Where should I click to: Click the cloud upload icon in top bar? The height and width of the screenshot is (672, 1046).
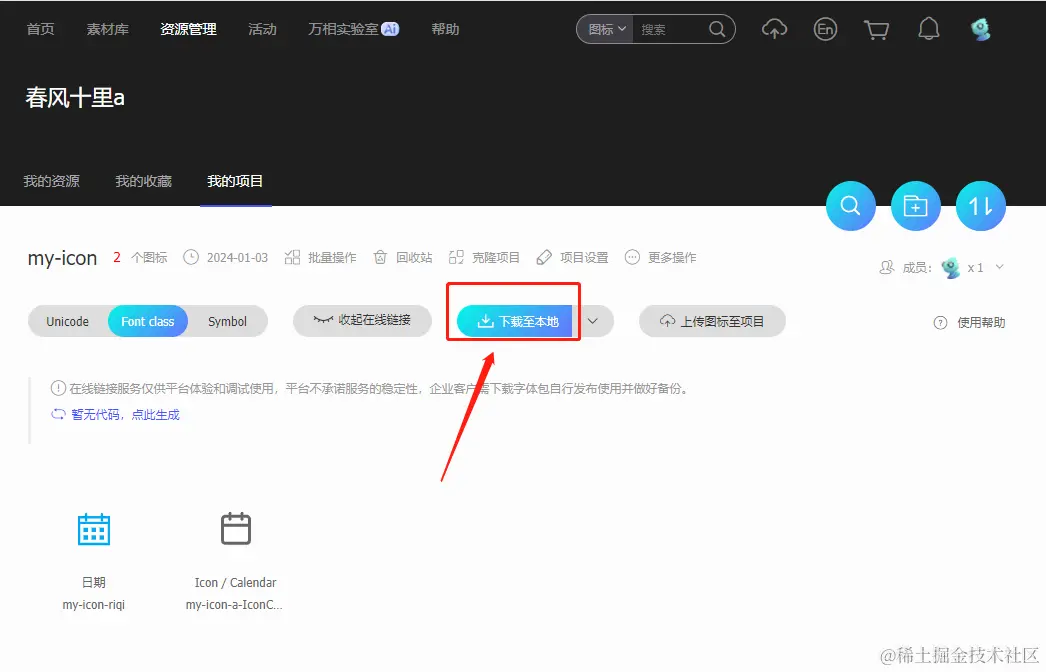click(x=774, y=29)
